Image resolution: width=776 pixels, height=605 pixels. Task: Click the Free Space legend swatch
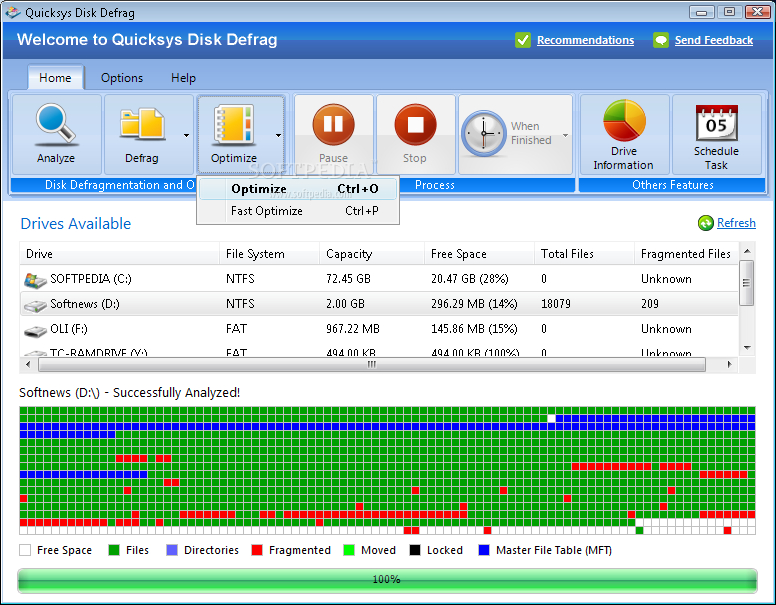[25, 550]
